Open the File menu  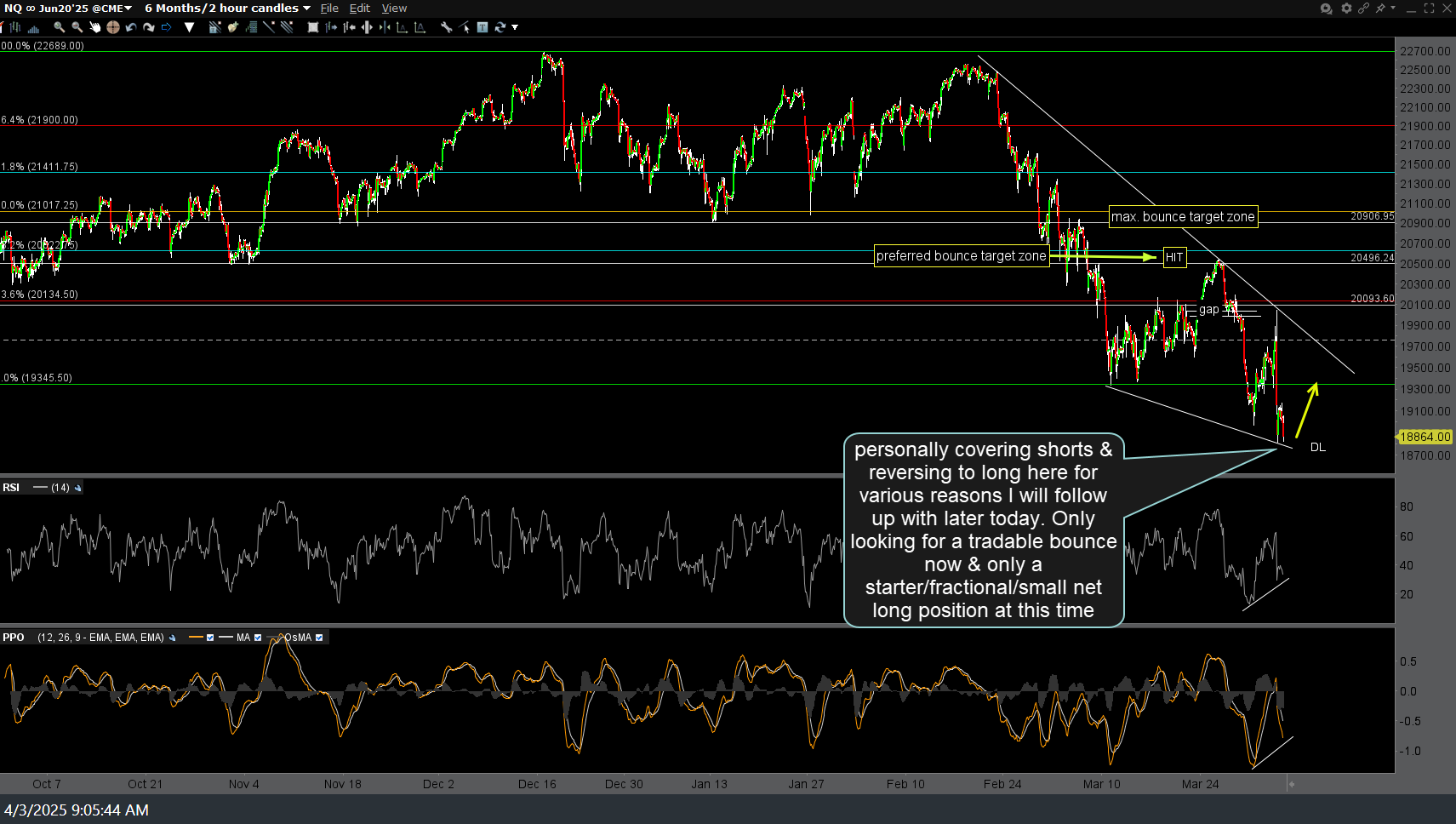click(329, 8)
